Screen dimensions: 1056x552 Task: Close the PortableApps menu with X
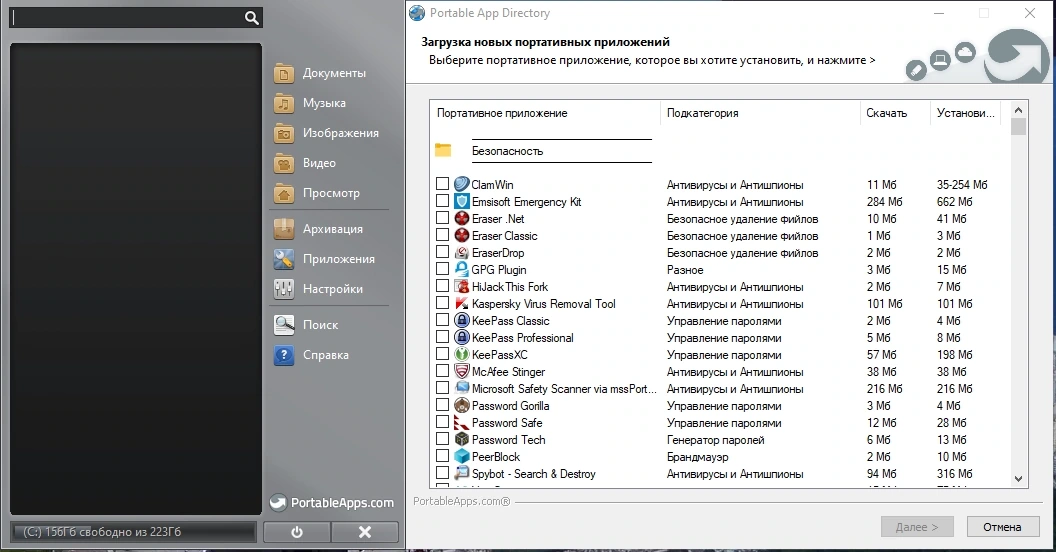click(364, 532)
